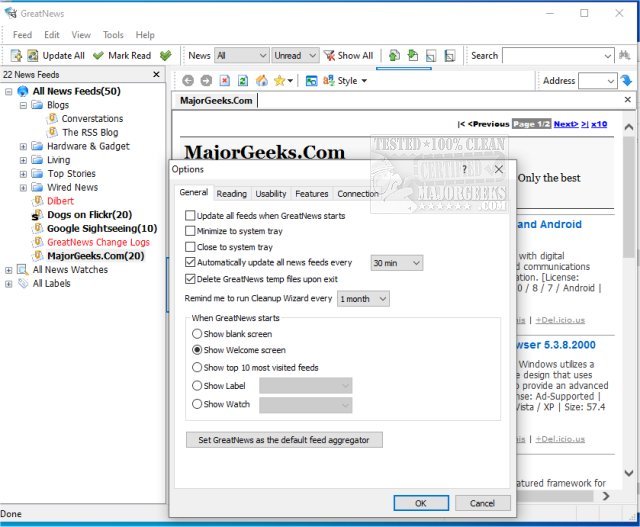Close the MajorGeeks.Com browser tab
This screenshot has height=527, width=640.
click(628, 100)
